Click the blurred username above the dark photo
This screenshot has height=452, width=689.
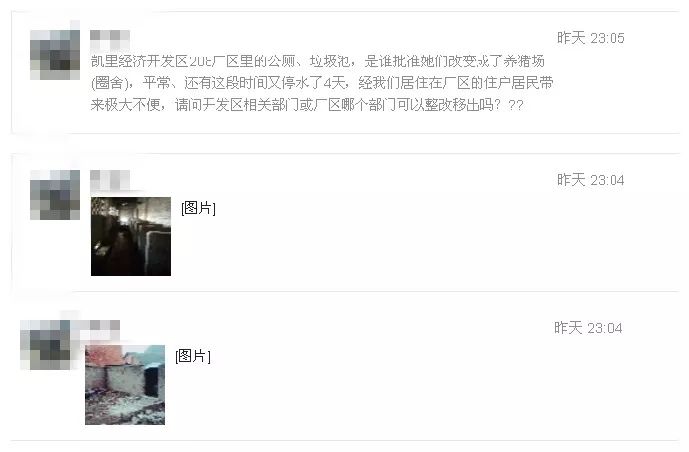tap(110, 180)
